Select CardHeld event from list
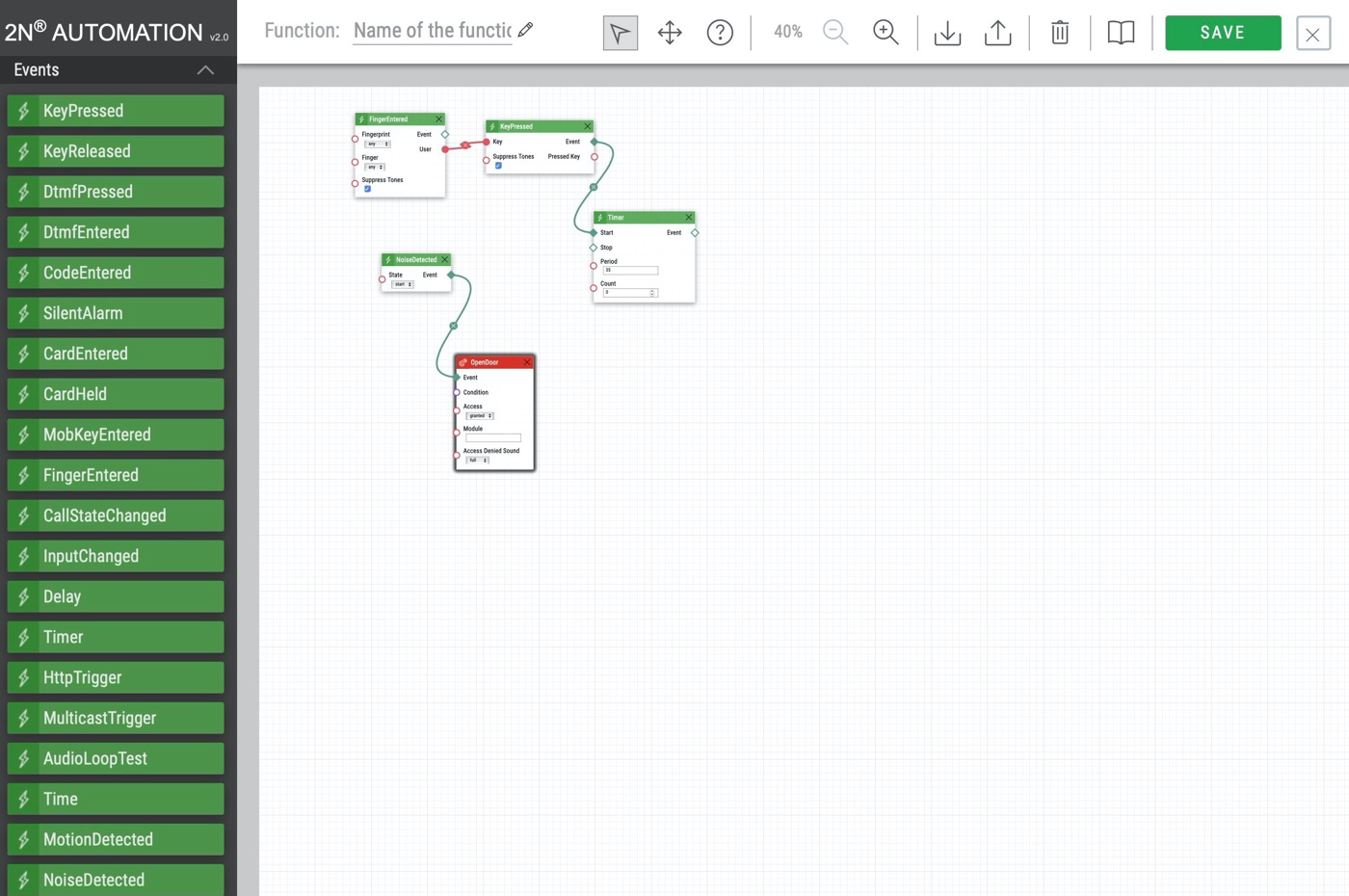 pyautogui.click(x=116, y=394)
